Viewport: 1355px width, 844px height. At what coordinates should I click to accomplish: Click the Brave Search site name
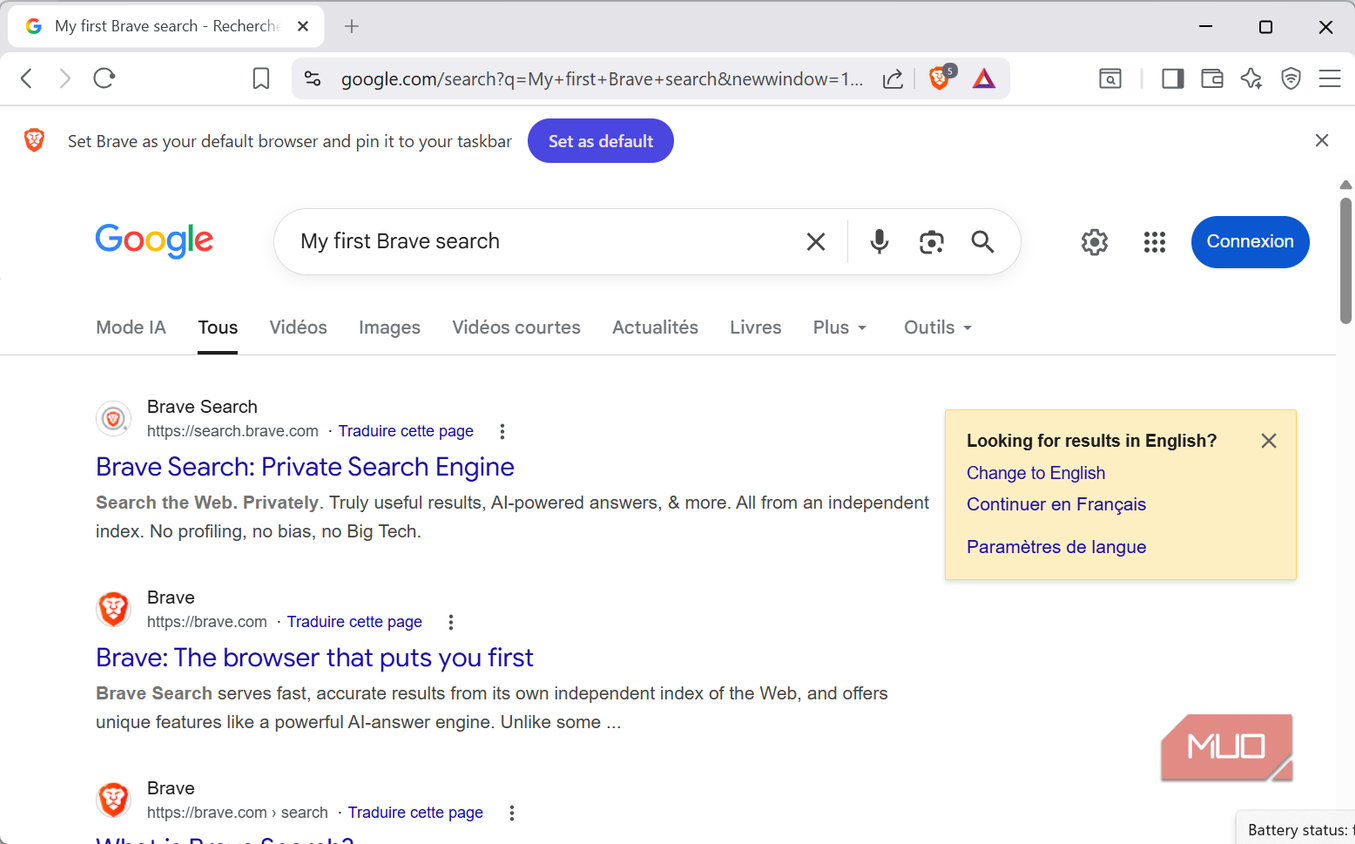click(x=202, y=407)
